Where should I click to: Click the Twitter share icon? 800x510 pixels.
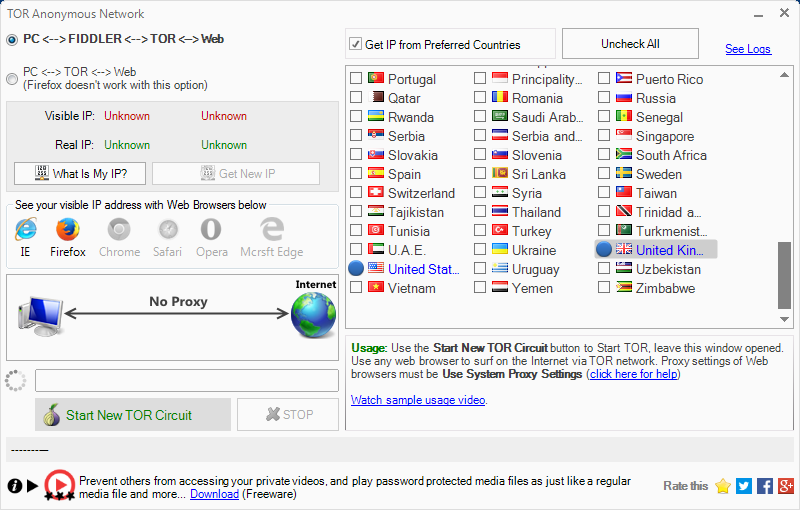[744, 486]
